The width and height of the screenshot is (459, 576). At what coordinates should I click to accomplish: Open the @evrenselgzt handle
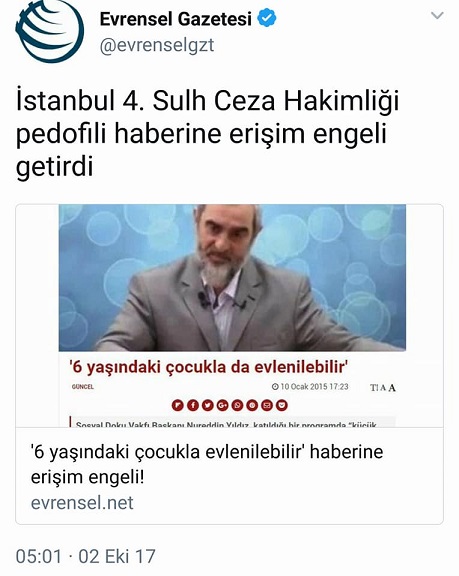[157, 46]
